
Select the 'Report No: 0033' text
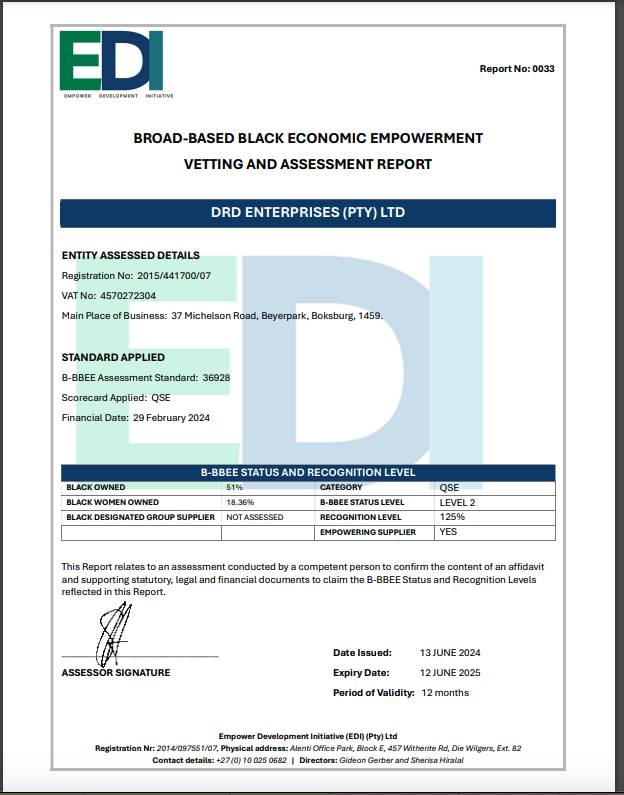coord(517,69)
